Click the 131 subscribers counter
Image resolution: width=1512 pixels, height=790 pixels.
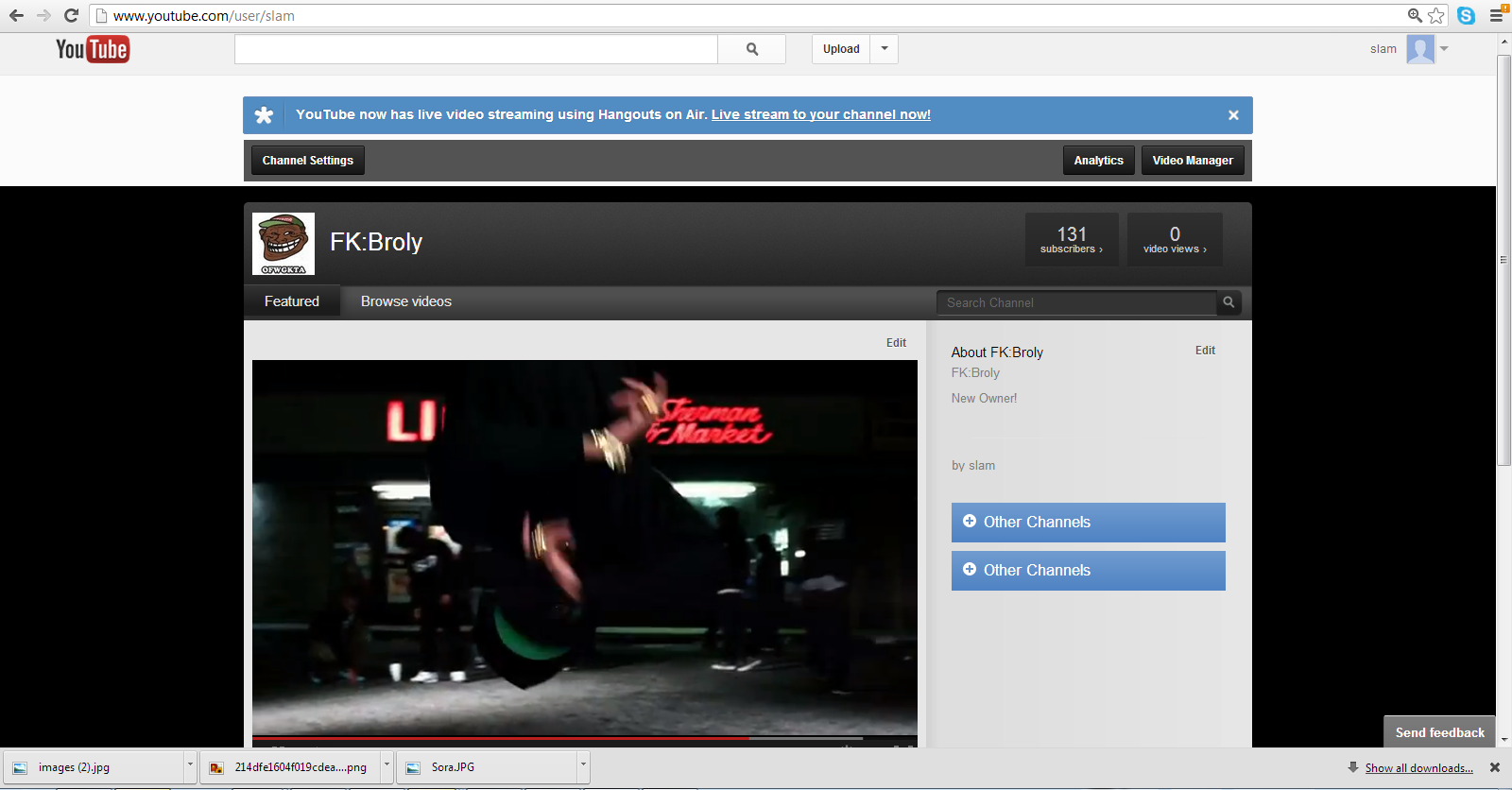point(1072,239)
